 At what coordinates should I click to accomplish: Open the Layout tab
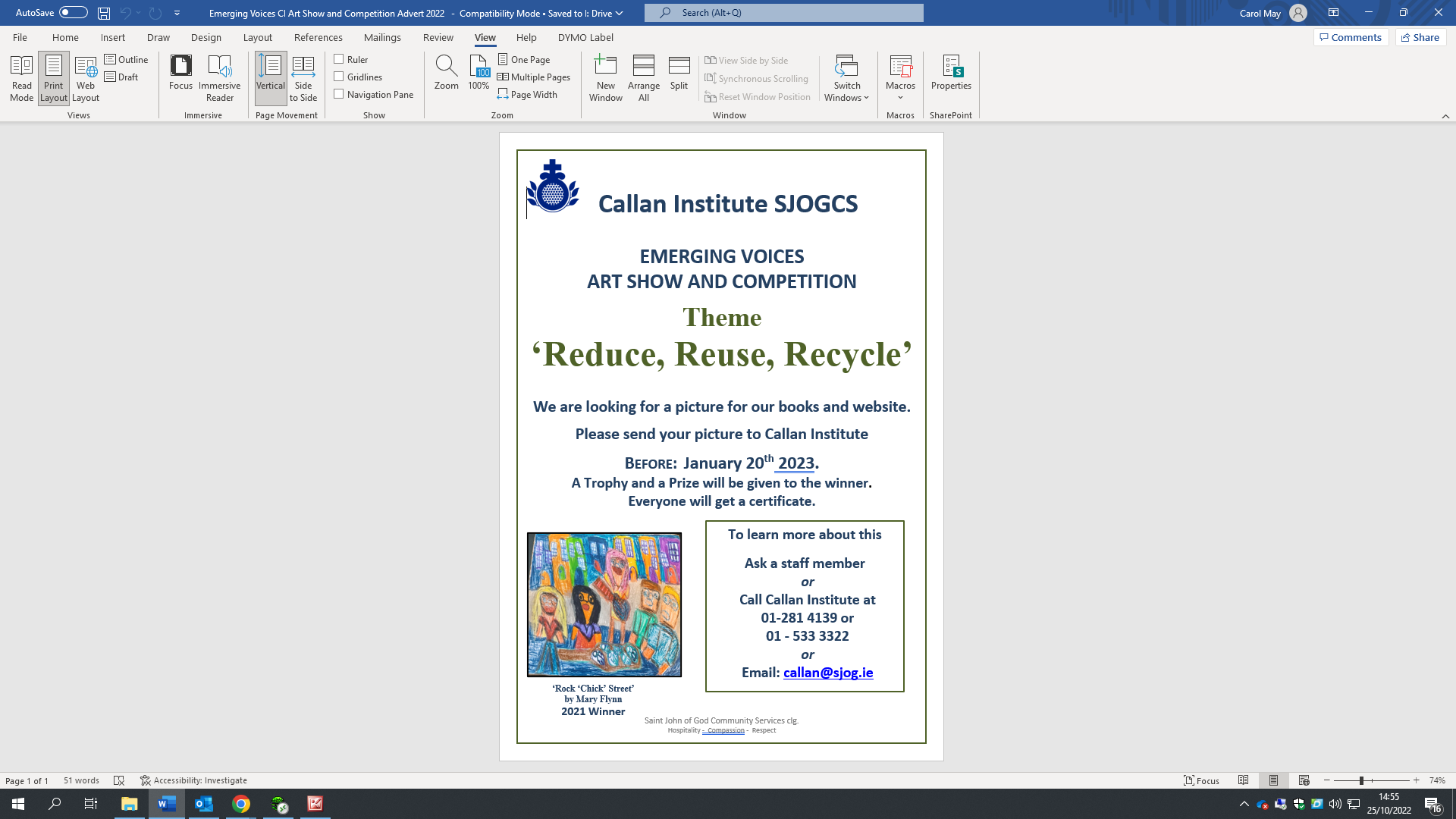coord(257,37)
